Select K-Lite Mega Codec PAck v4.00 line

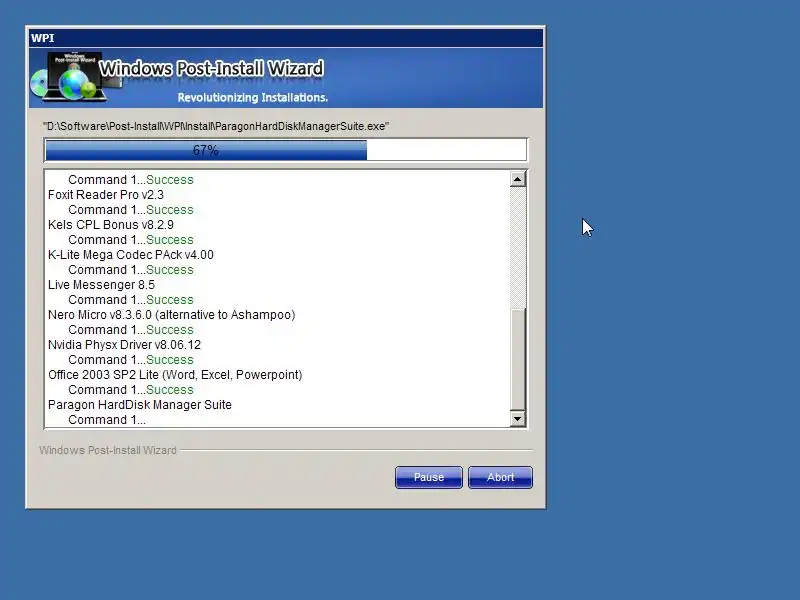point(131,255)
